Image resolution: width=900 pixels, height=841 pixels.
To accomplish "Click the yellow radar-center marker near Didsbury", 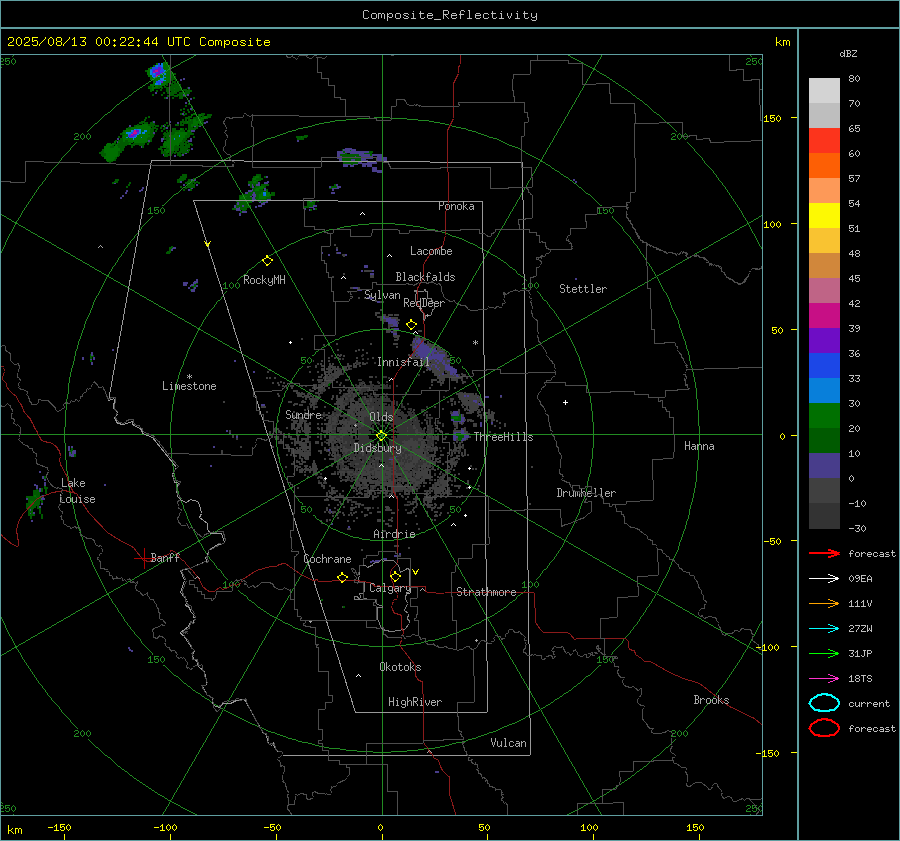I will 382,435.
